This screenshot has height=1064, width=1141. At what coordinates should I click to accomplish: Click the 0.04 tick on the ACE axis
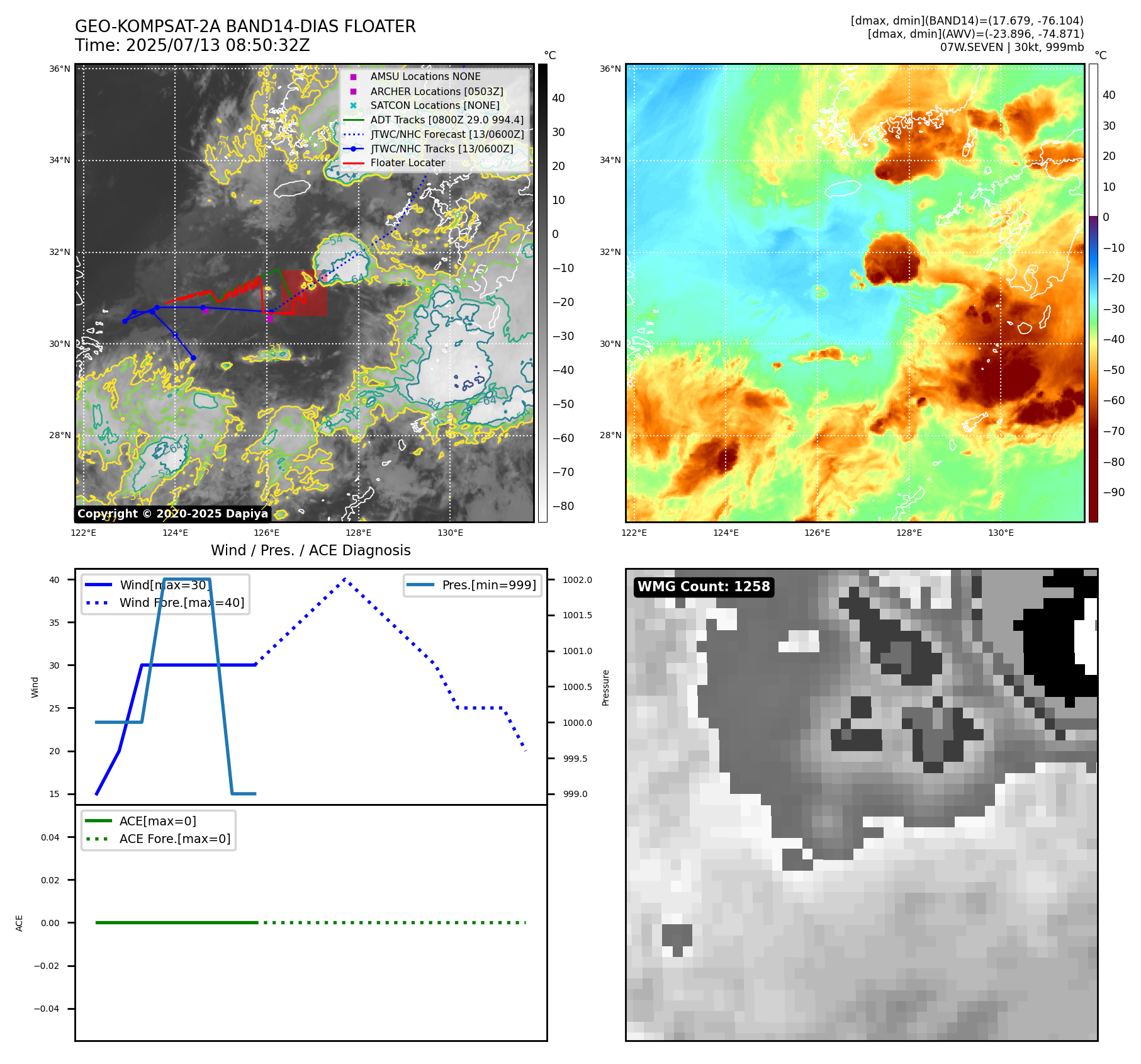pyautogui.click(x=50, y=837)
